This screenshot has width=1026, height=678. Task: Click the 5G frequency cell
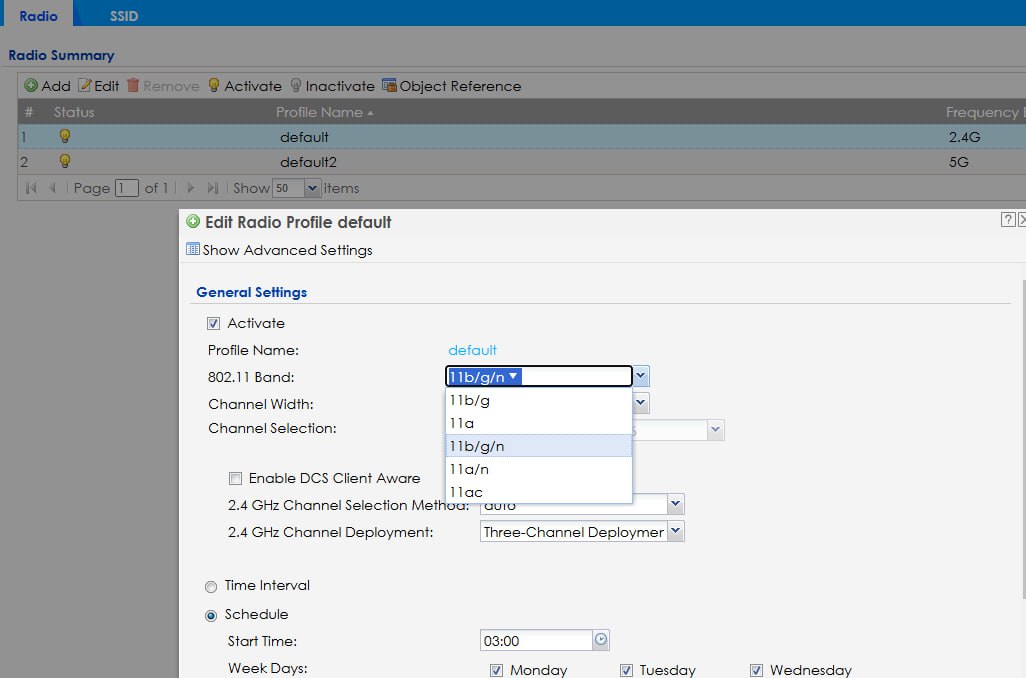pyautogui.click(x=959, y=162)
